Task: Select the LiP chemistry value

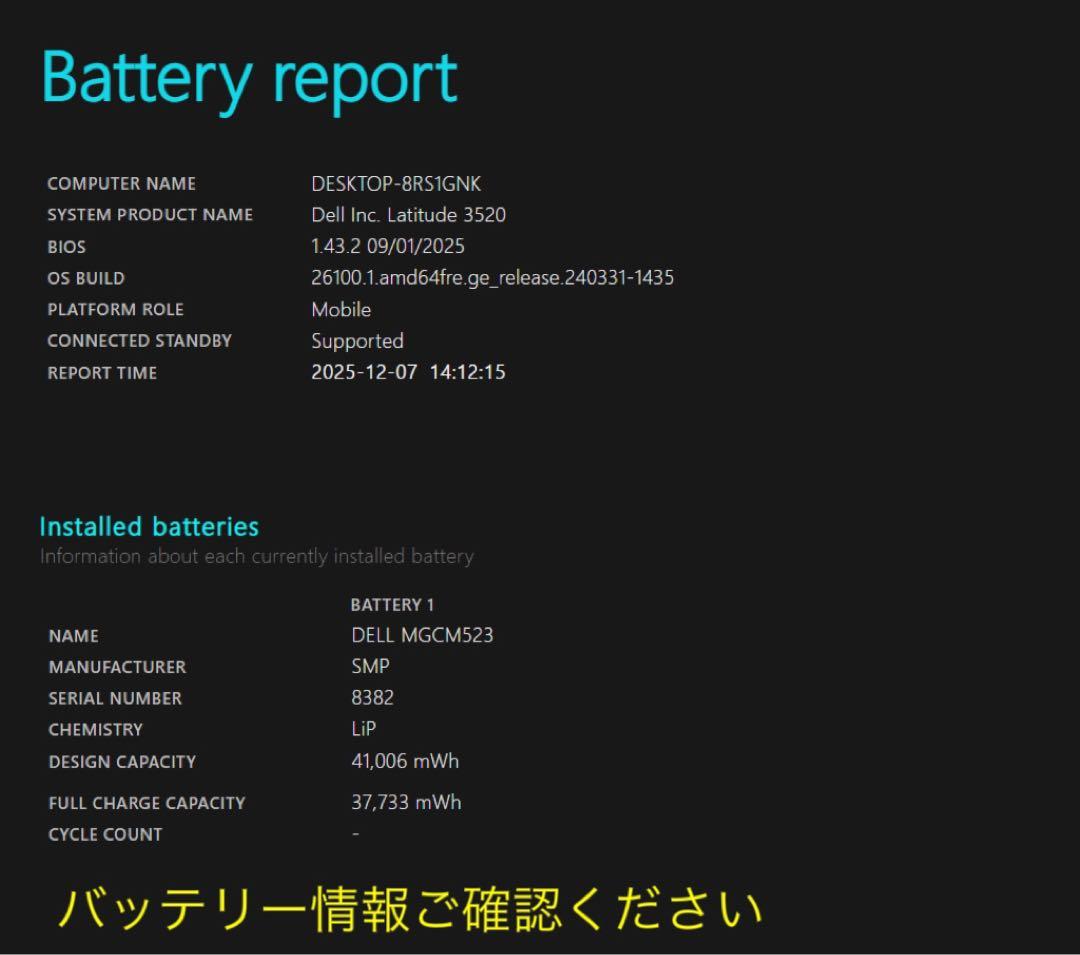Action: click(x=362, y=729)
